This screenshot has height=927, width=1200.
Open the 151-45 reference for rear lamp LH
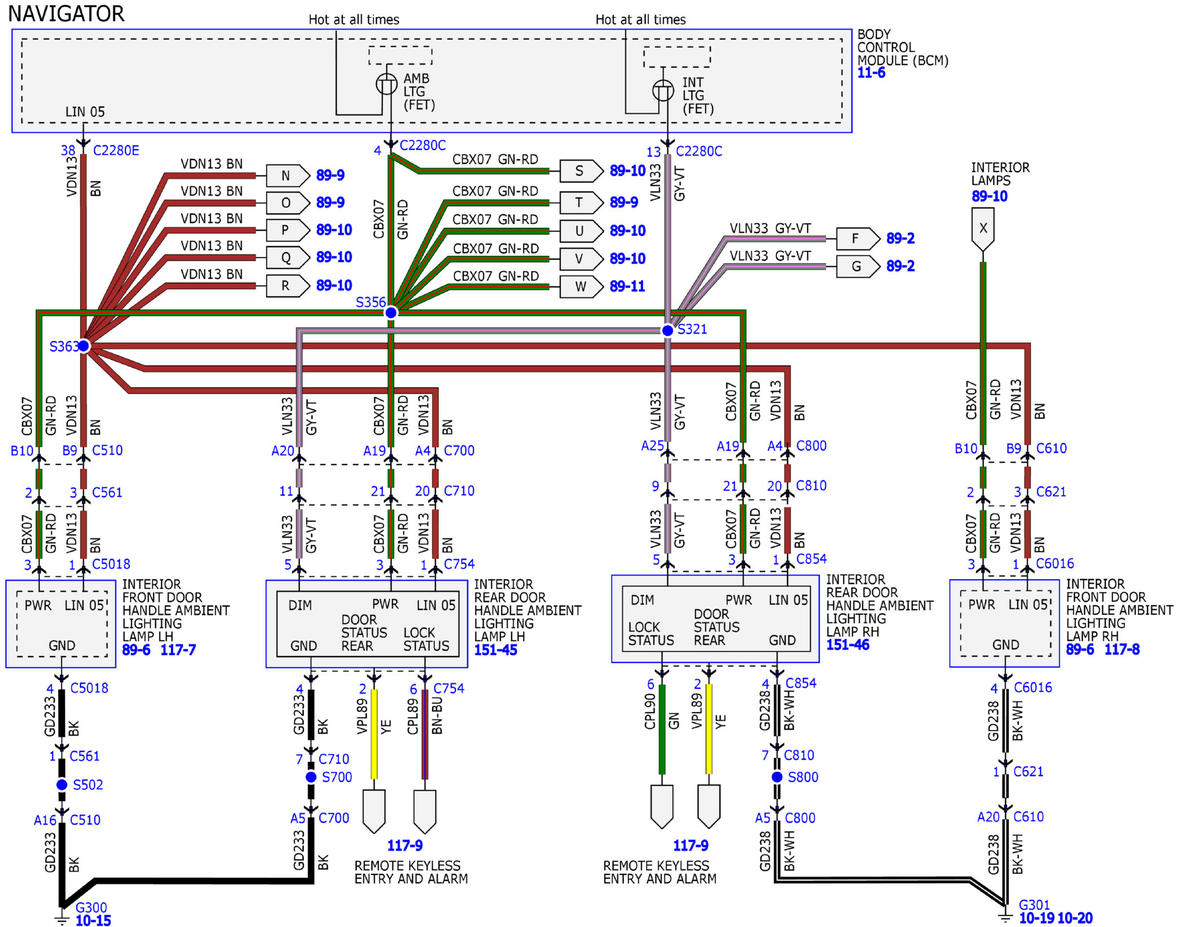click(x=498, y=650)
